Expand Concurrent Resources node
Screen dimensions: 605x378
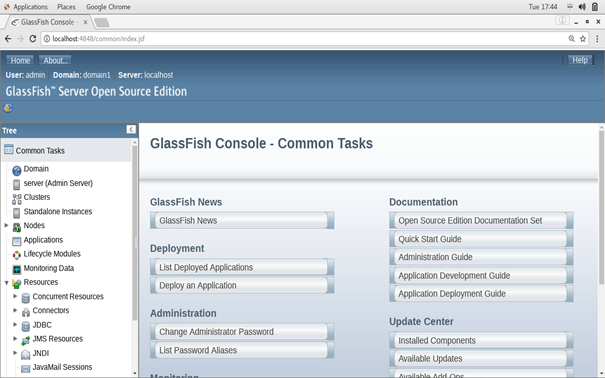[15, 296]
